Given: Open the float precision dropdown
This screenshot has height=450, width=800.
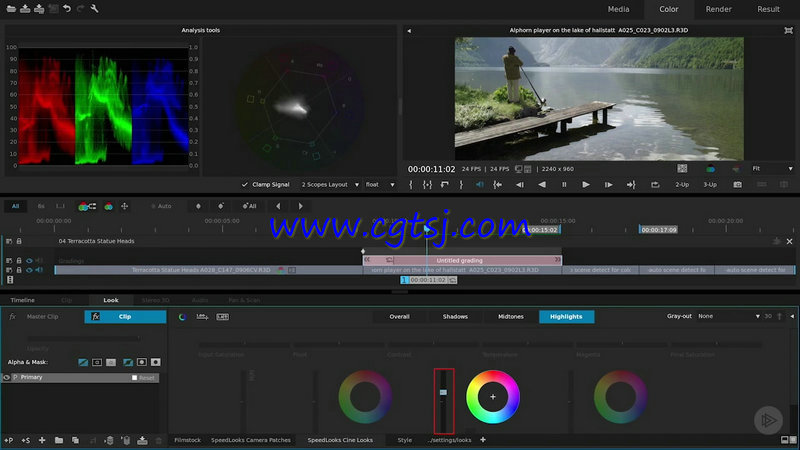Looking at the screenshot, I should 380,185.
